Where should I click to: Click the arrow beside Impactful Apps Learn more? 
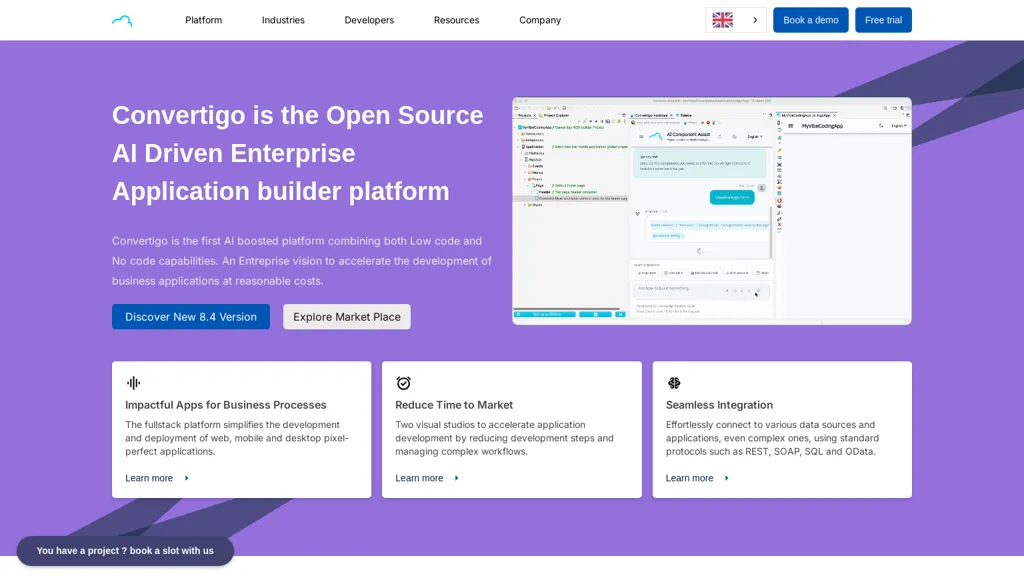coord(186,478)
